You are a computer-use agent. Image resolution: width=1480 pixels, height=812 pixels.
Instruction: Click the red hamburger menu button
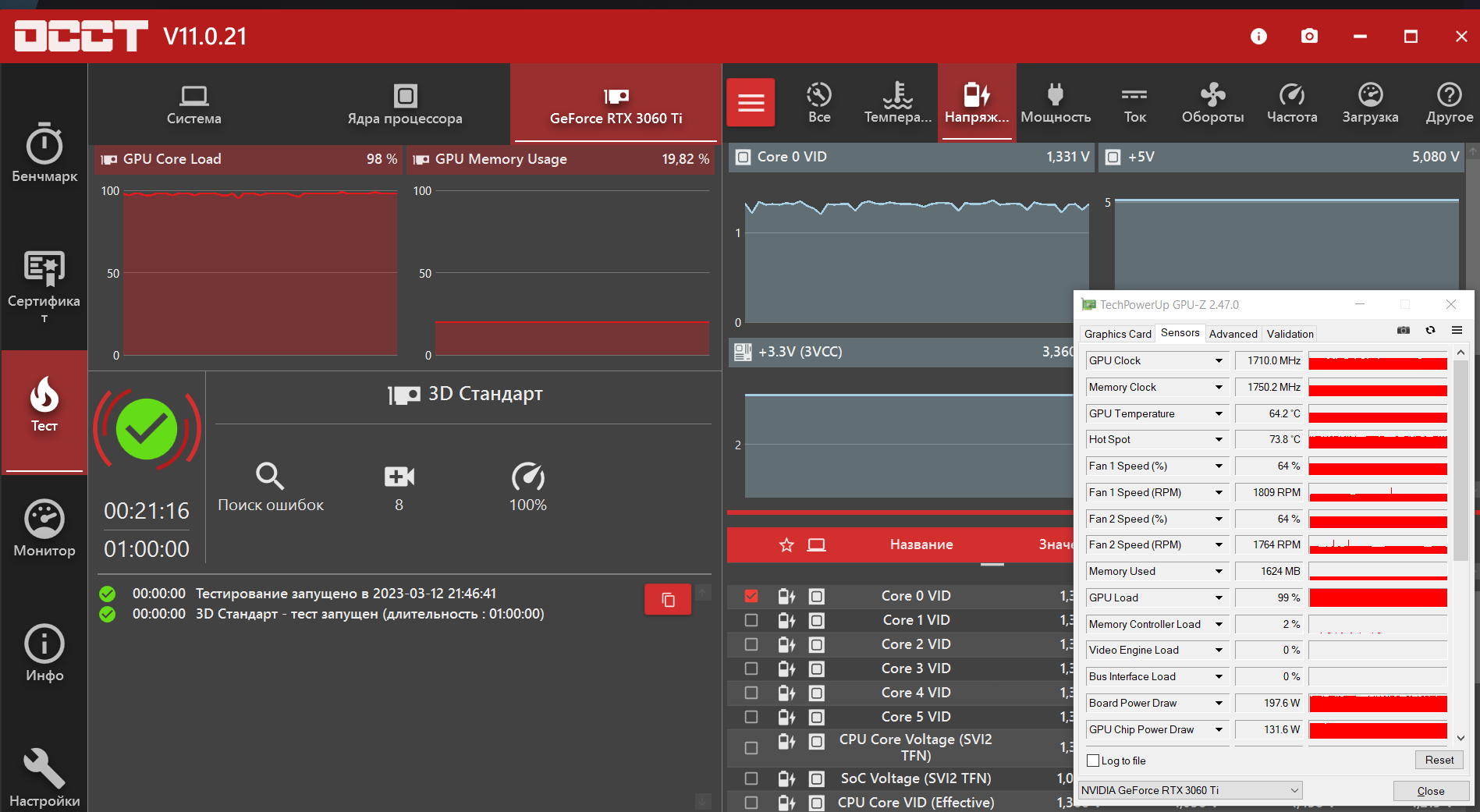(751, 102)
